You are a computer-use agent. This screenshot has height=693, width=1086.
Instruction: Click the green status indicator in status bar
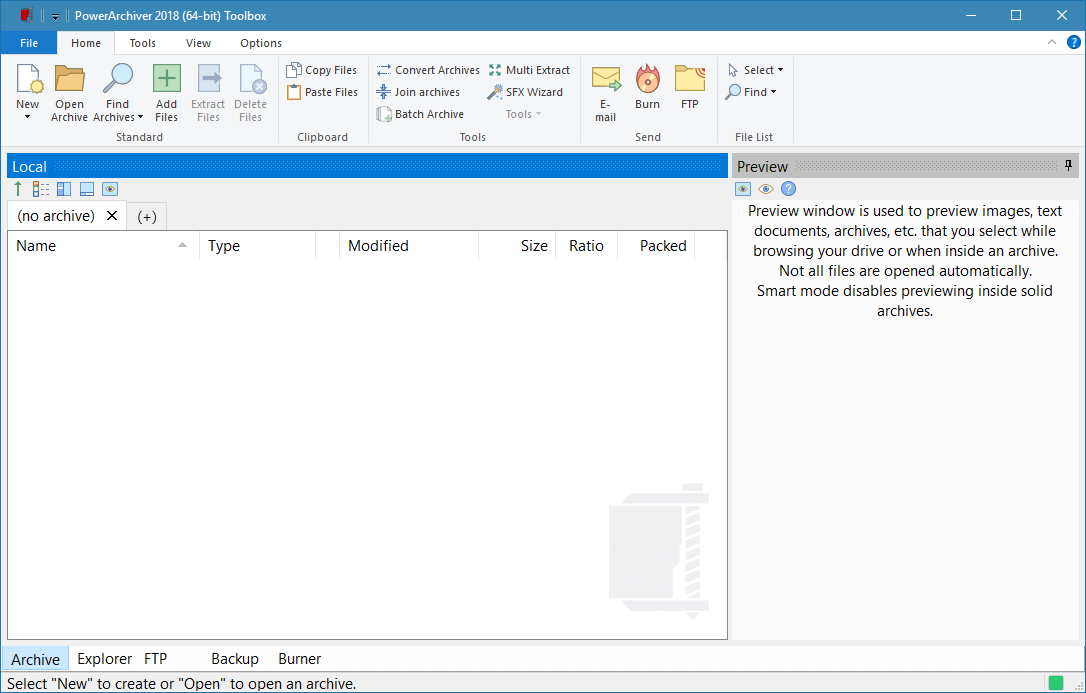(1056, 683)
